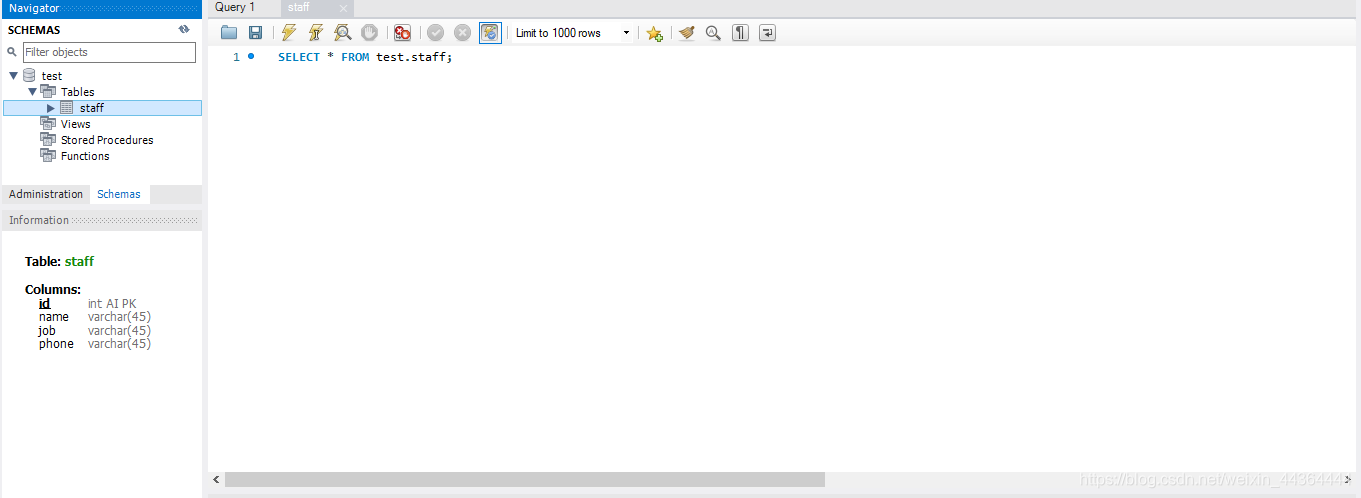Refresh schemas icon beside SCHEMAS header
This screenshot has height=498, width=1361.
tap(184, 30)
